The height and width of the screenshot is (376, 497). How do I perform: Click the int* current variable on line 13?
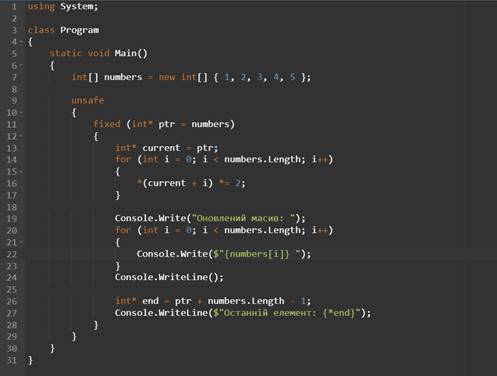tap(147, 148)
